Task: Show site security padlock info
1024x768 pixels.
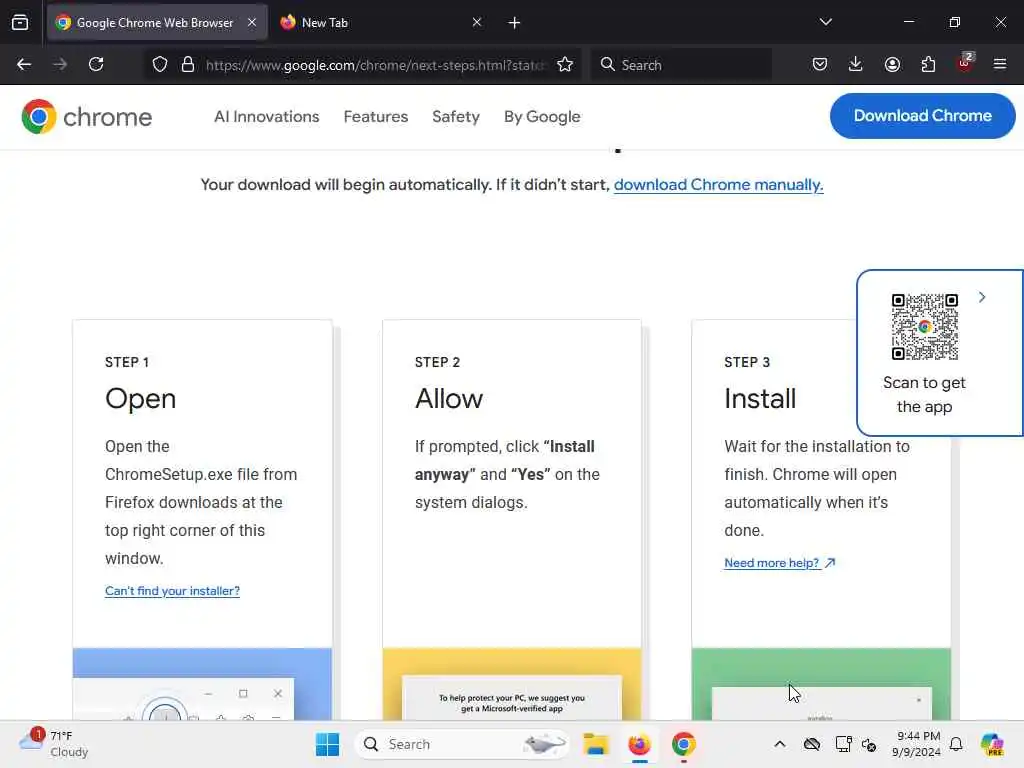Action: click(188, 64)
